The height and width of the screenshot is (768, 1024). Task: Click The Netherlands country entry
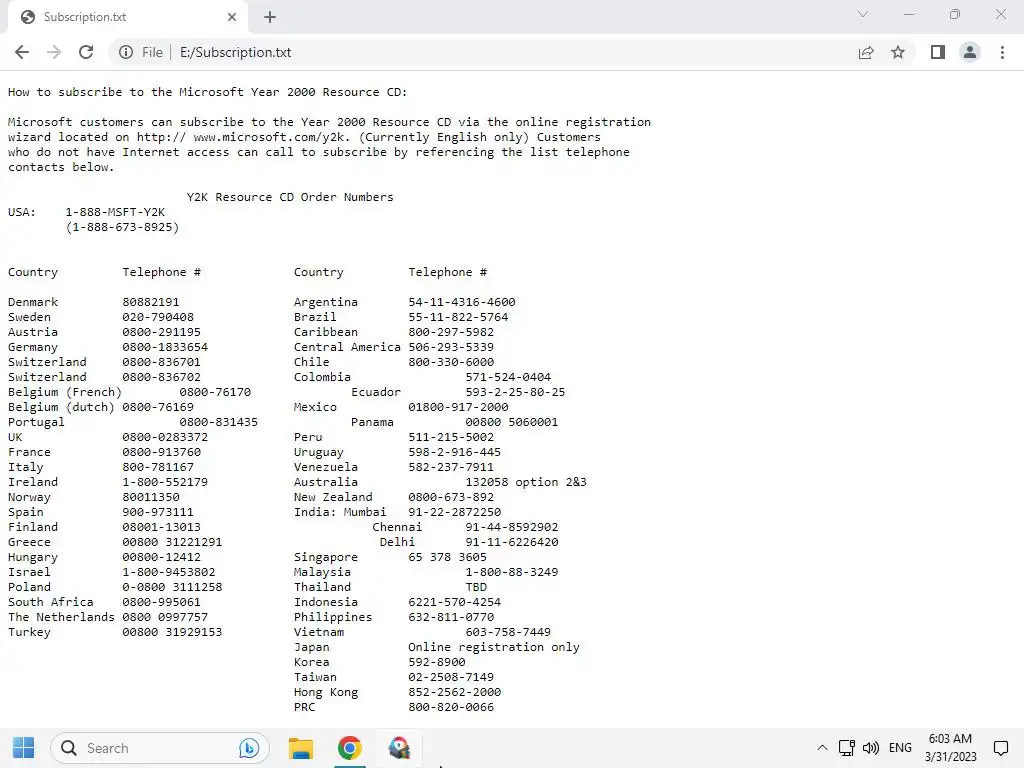point(61,618)
